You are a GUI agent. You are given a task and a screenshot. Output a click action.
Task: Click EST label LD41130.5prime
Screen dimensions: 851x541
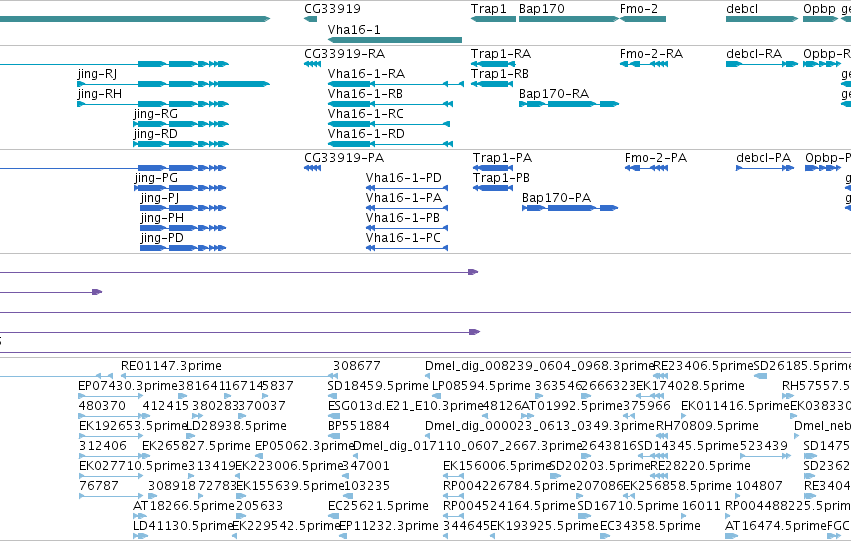click(x=183, y=527)
